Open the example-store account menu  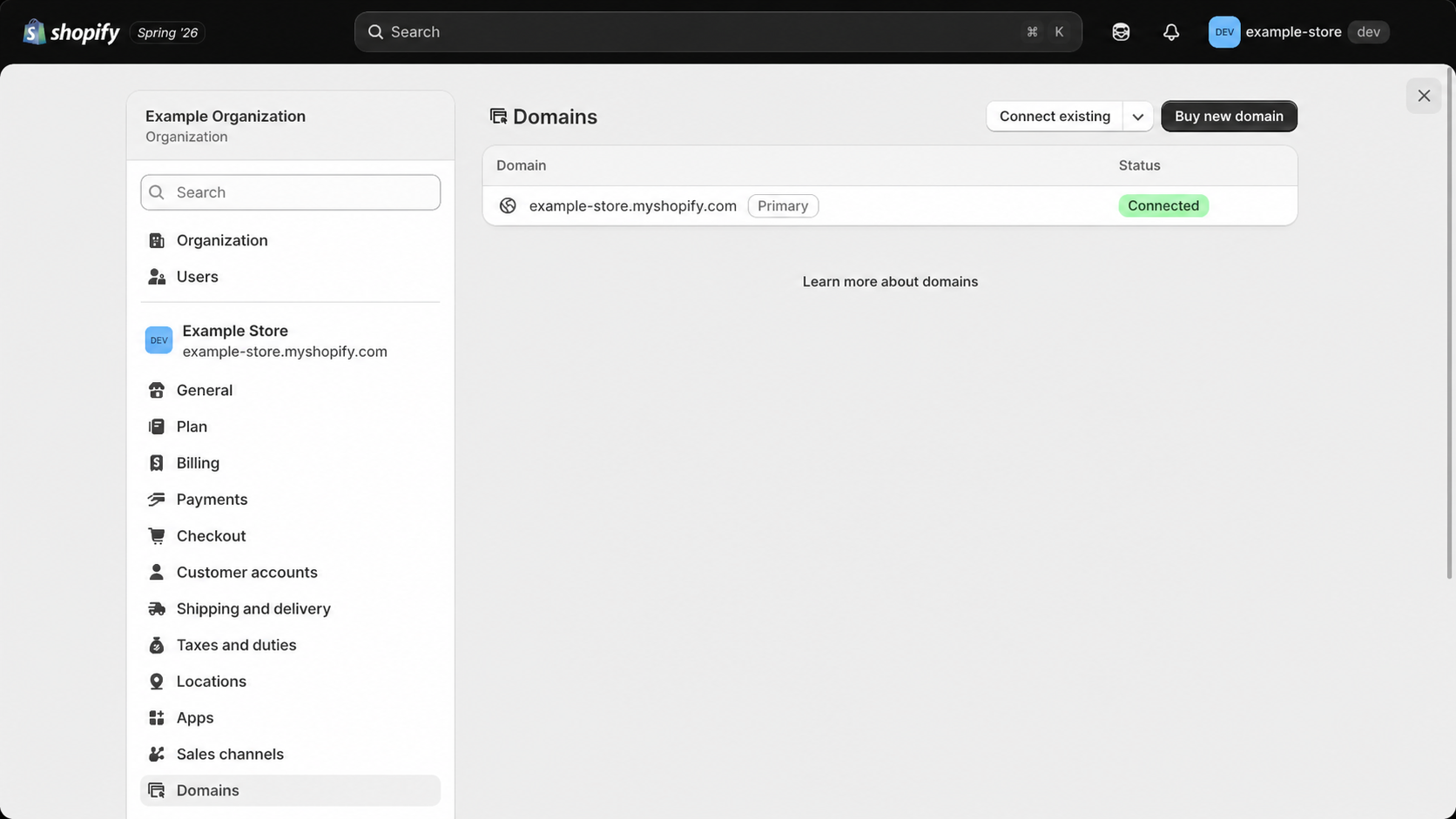1298,32
